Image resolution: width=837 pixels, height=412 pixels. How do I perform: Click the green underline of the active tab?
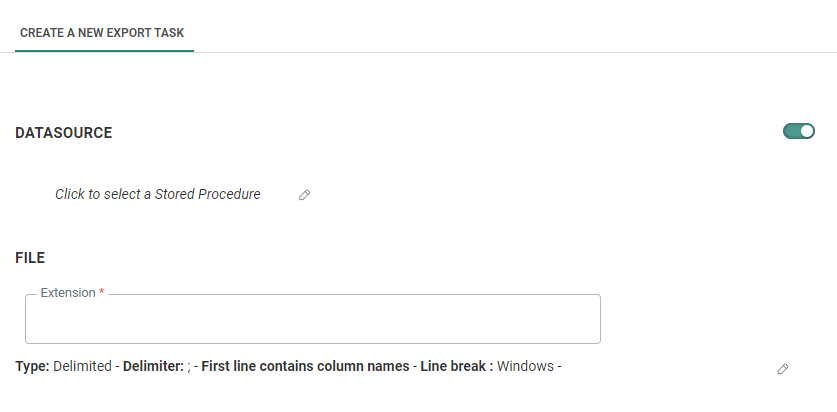[104, 51]
